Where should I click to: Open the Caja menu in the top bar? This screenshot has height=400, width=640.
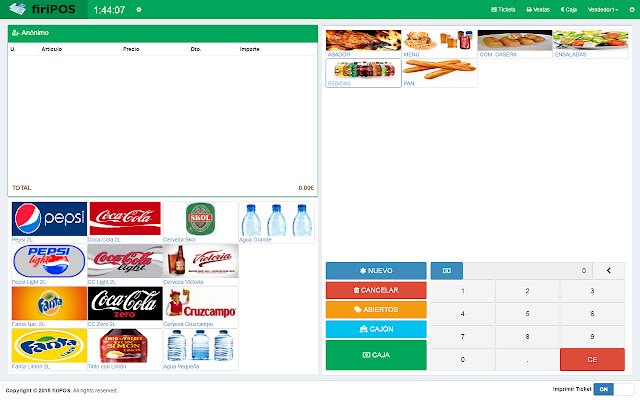(569, 9)
